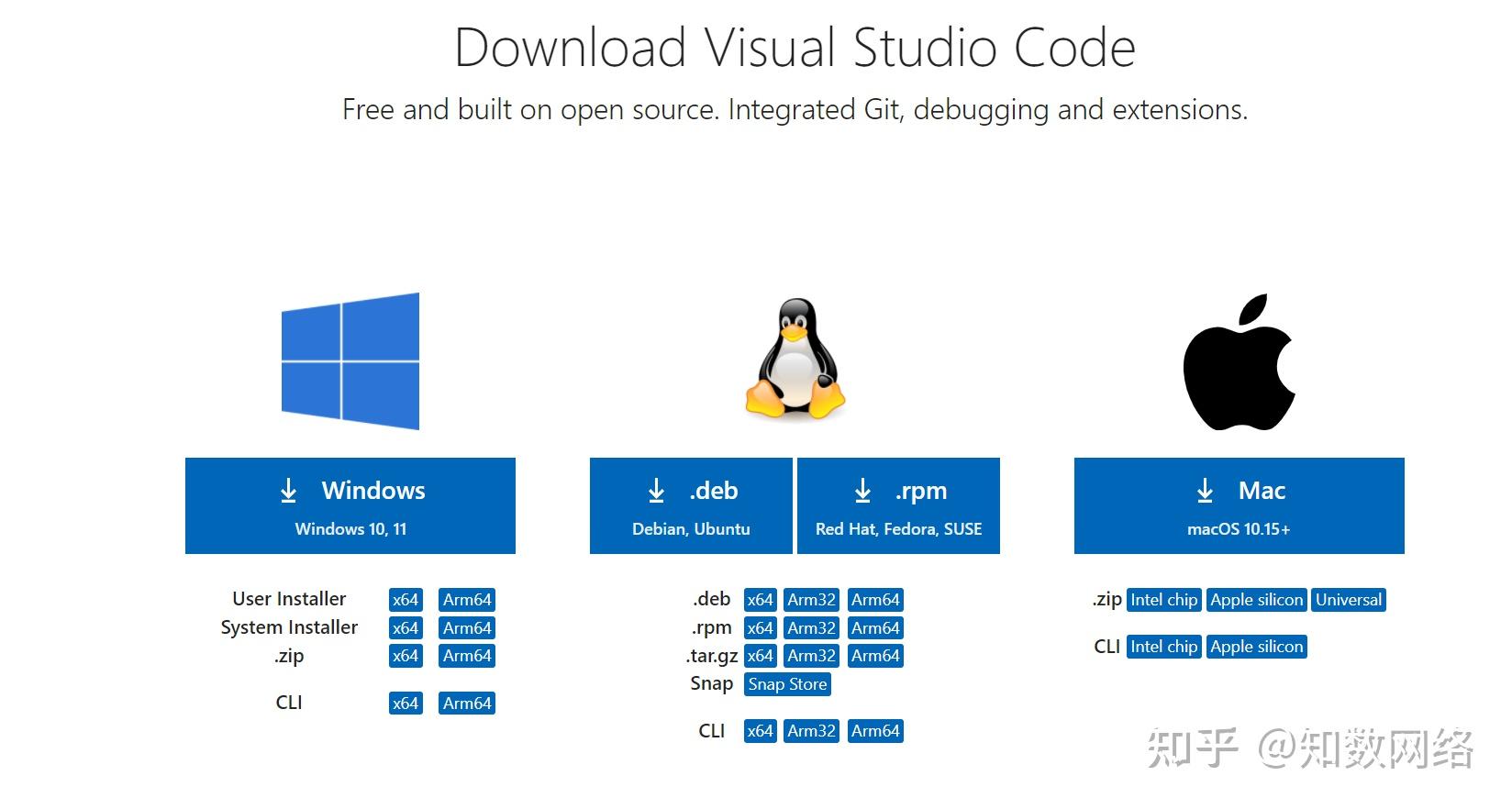The width and height of the screenshot is (1512, 809).
Task: Select x64 in the Linux .deb row
Action: [760, 600]
